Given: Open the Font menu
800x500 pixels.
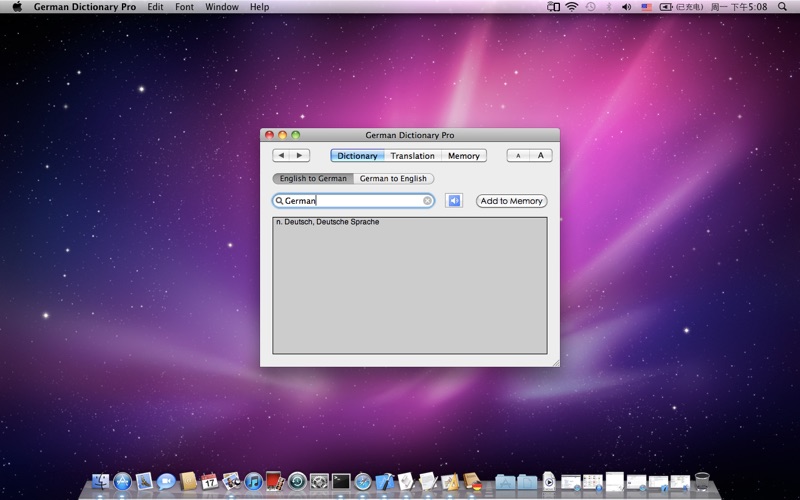Looking at the screenshot, I should click(184, 7).
